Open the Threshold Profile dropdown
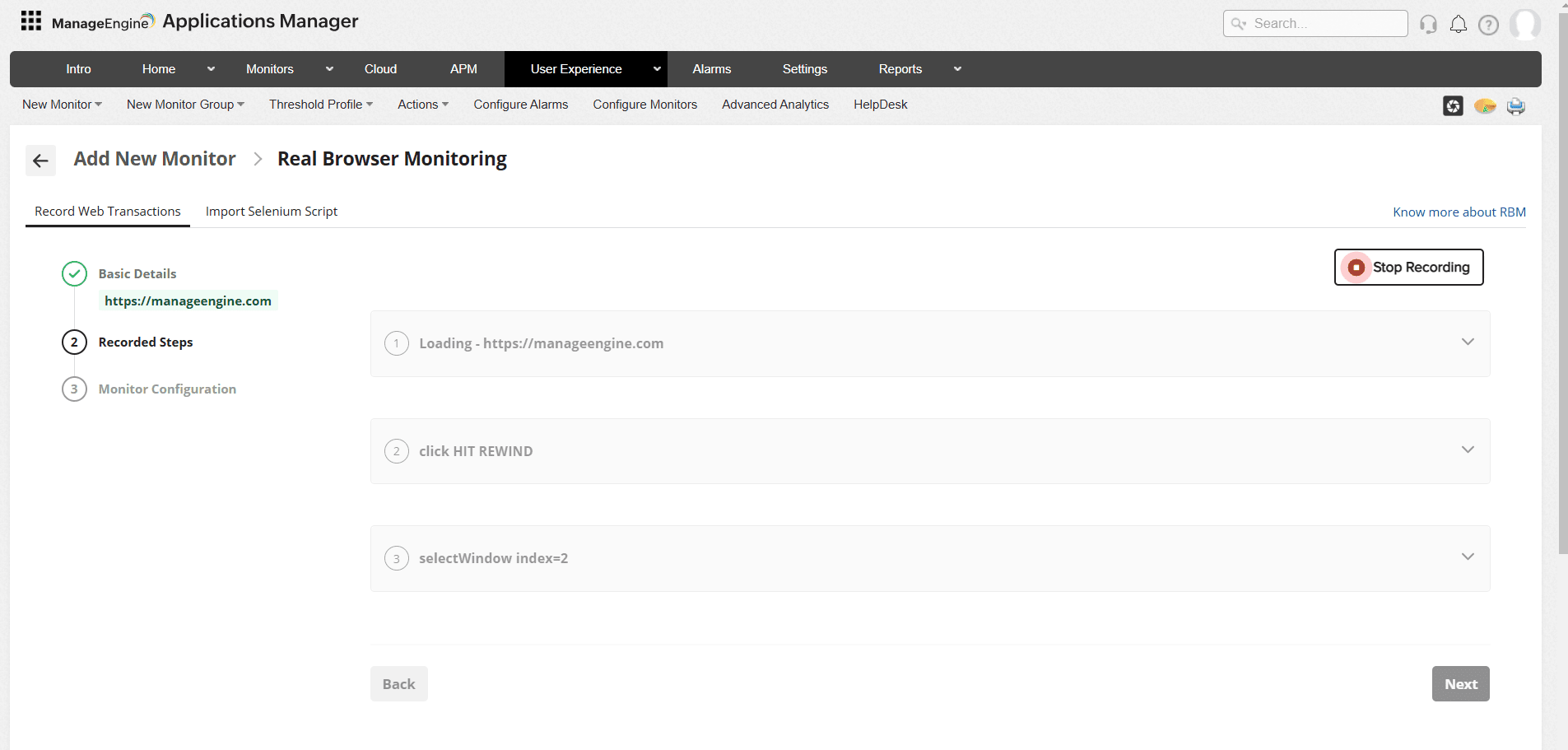 (x=321, y=105)
